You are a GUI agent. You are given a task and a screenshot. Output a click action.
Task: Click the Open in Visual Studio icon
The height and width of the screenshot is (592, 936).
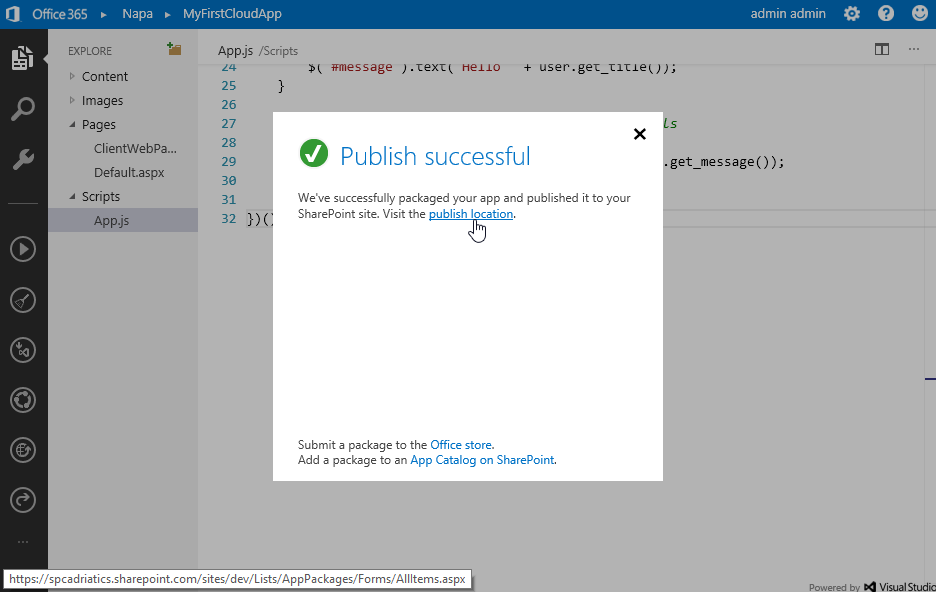[22, 350]
